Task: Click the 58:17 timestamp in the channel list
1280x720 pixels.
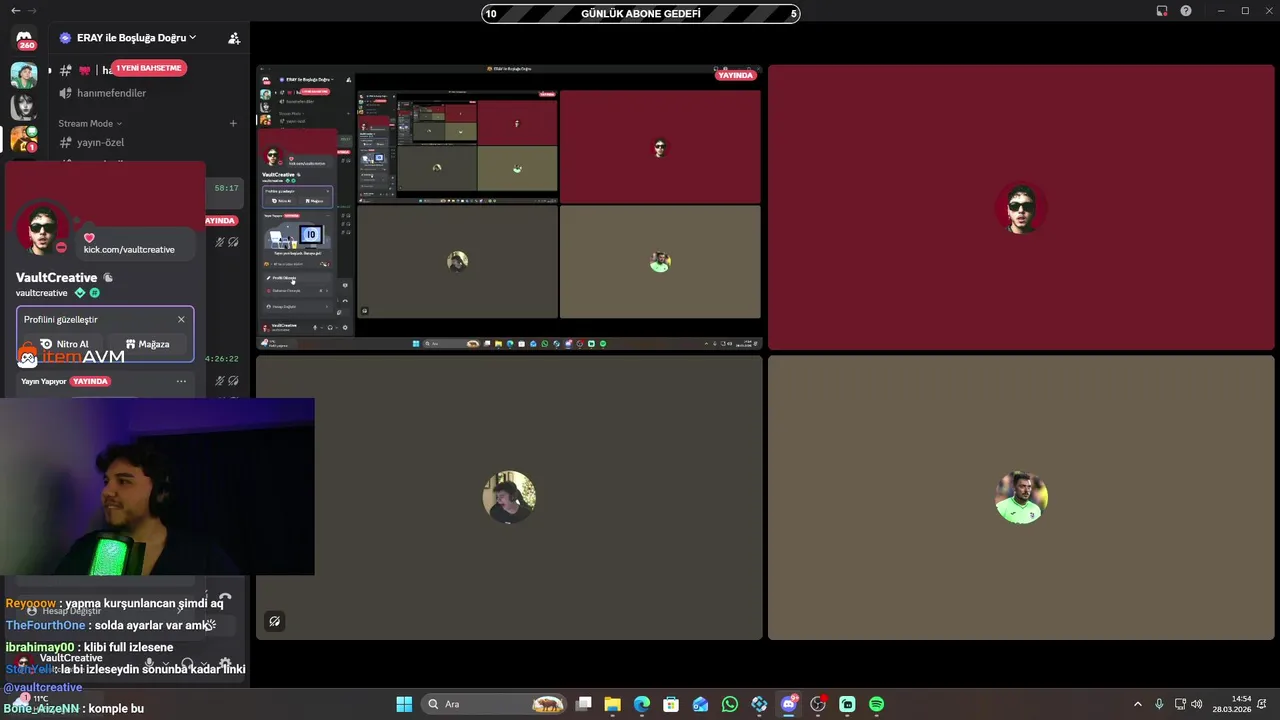Action: (x=226, y=188)
